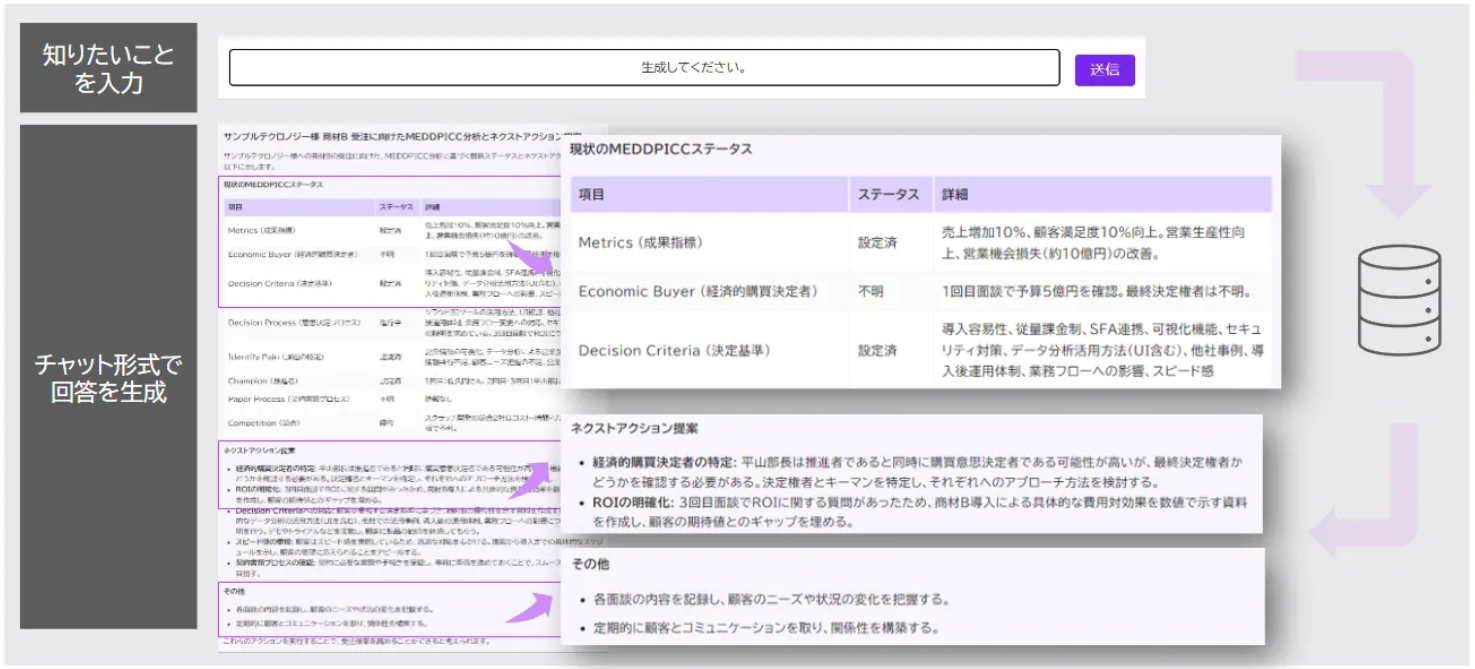Click the ステータス column header in enlarged table

888,194
